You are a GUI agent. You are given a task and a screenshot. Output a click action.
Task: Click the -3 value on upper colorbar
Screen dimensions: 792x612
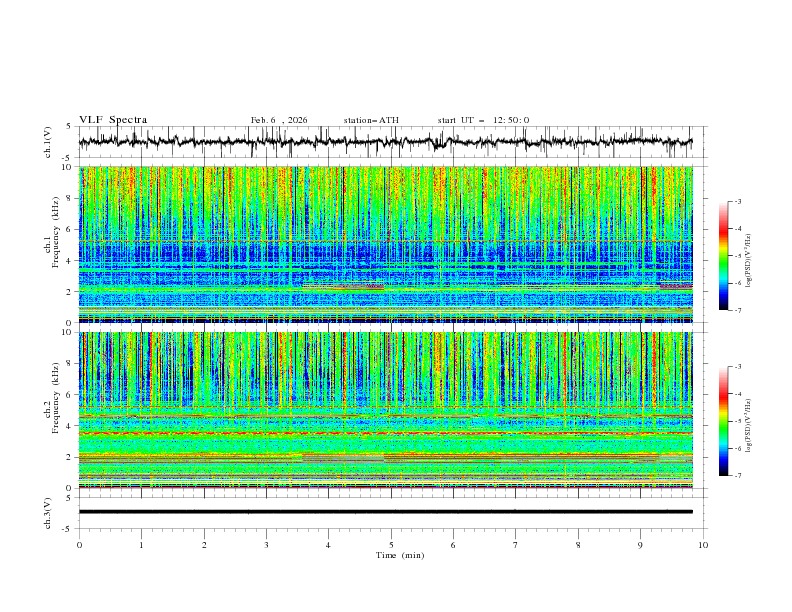pyautogui.click(x=738, y=202)
